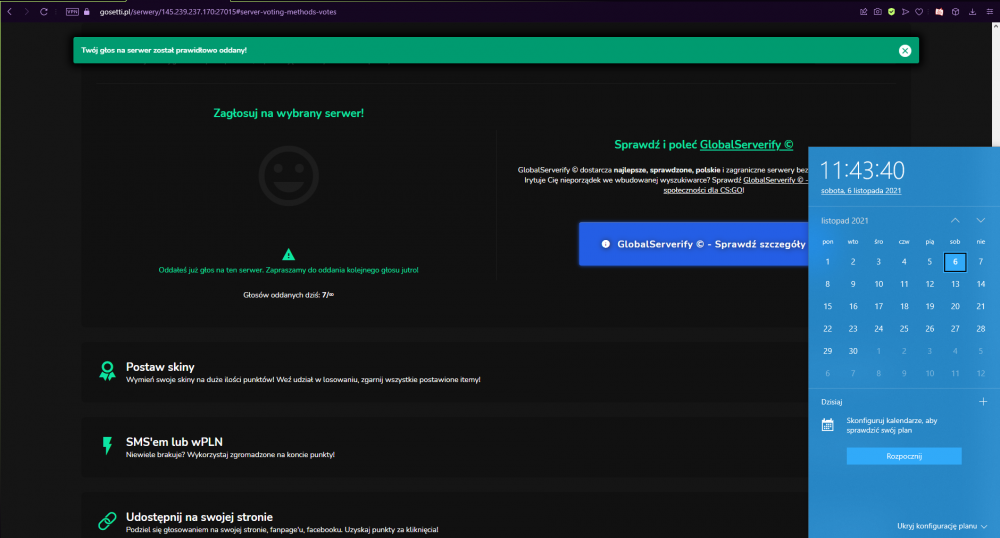Select today's date 6 in the calendar
This screenshot has height=538, width=1000.
(x=955, y=262)
